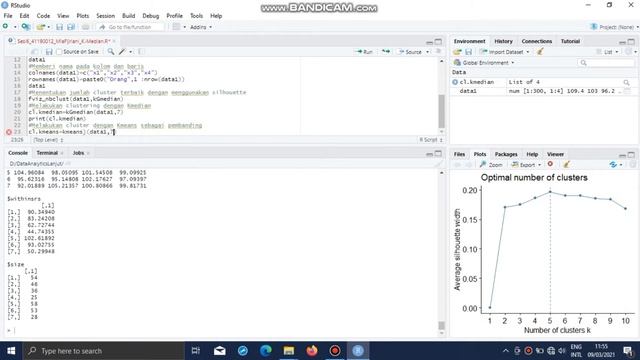Open the File menu
The width and height of the screenshot is (640, 360).
click(8, 16)
